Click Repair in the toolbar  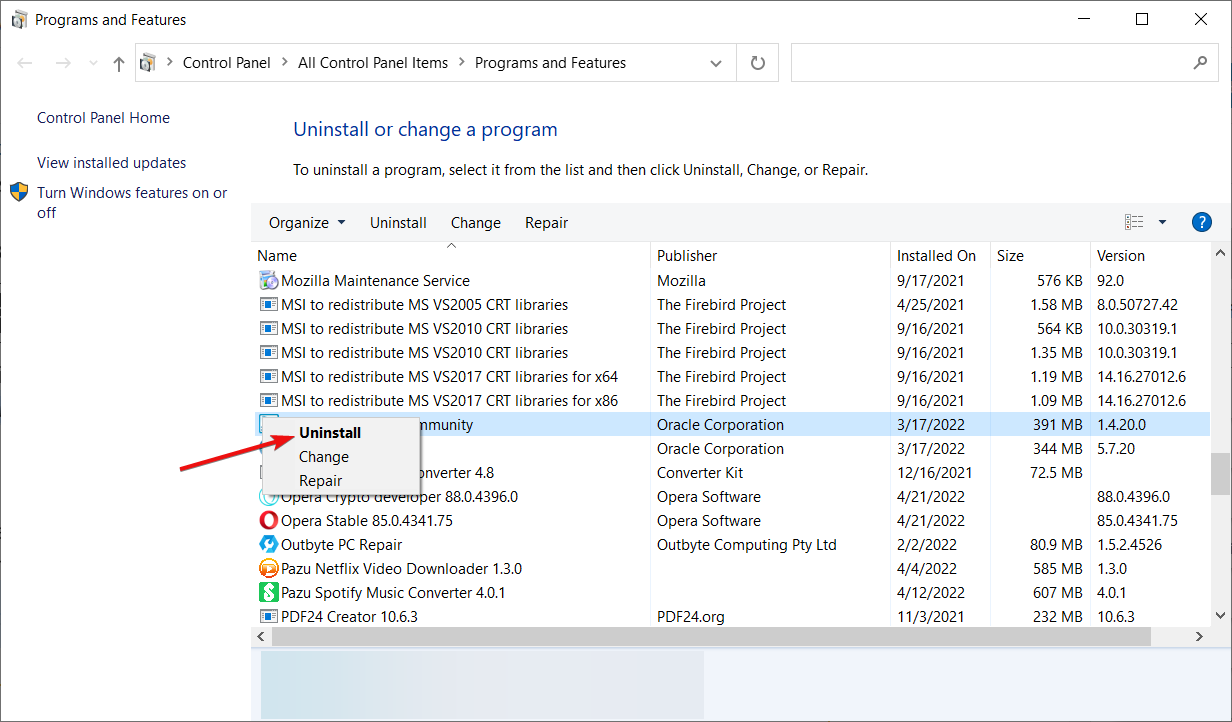pyautogui.click(x=547, y=223)
